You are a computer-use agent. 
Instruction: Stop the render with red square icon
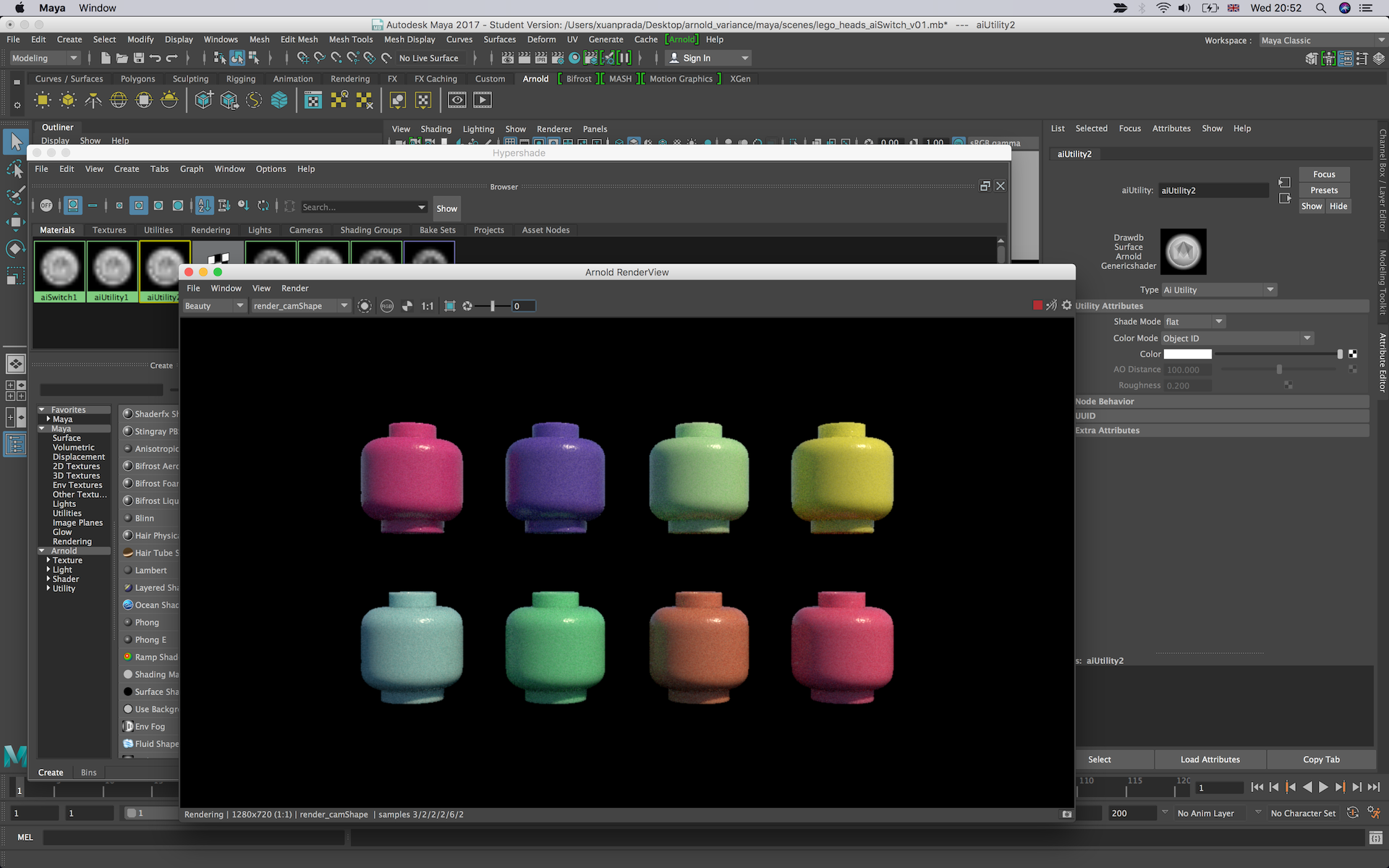click(1037, 306)
